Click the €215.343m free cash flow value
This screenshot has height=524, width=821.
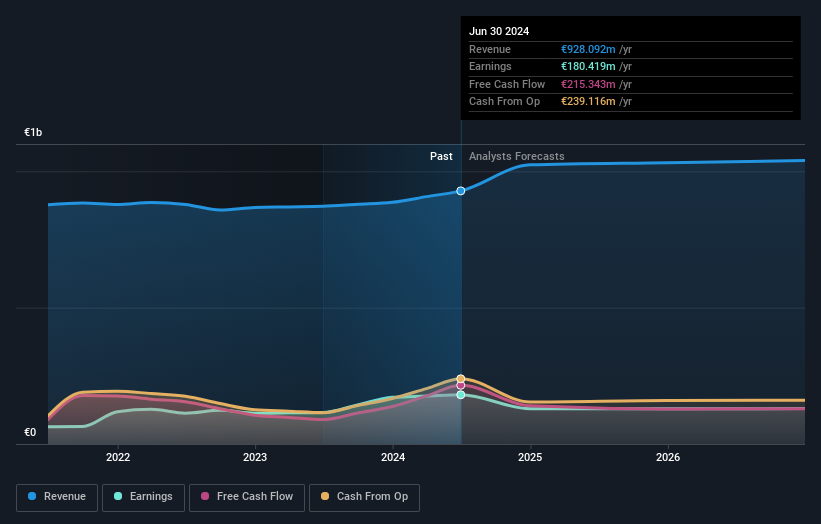point(588,84)
